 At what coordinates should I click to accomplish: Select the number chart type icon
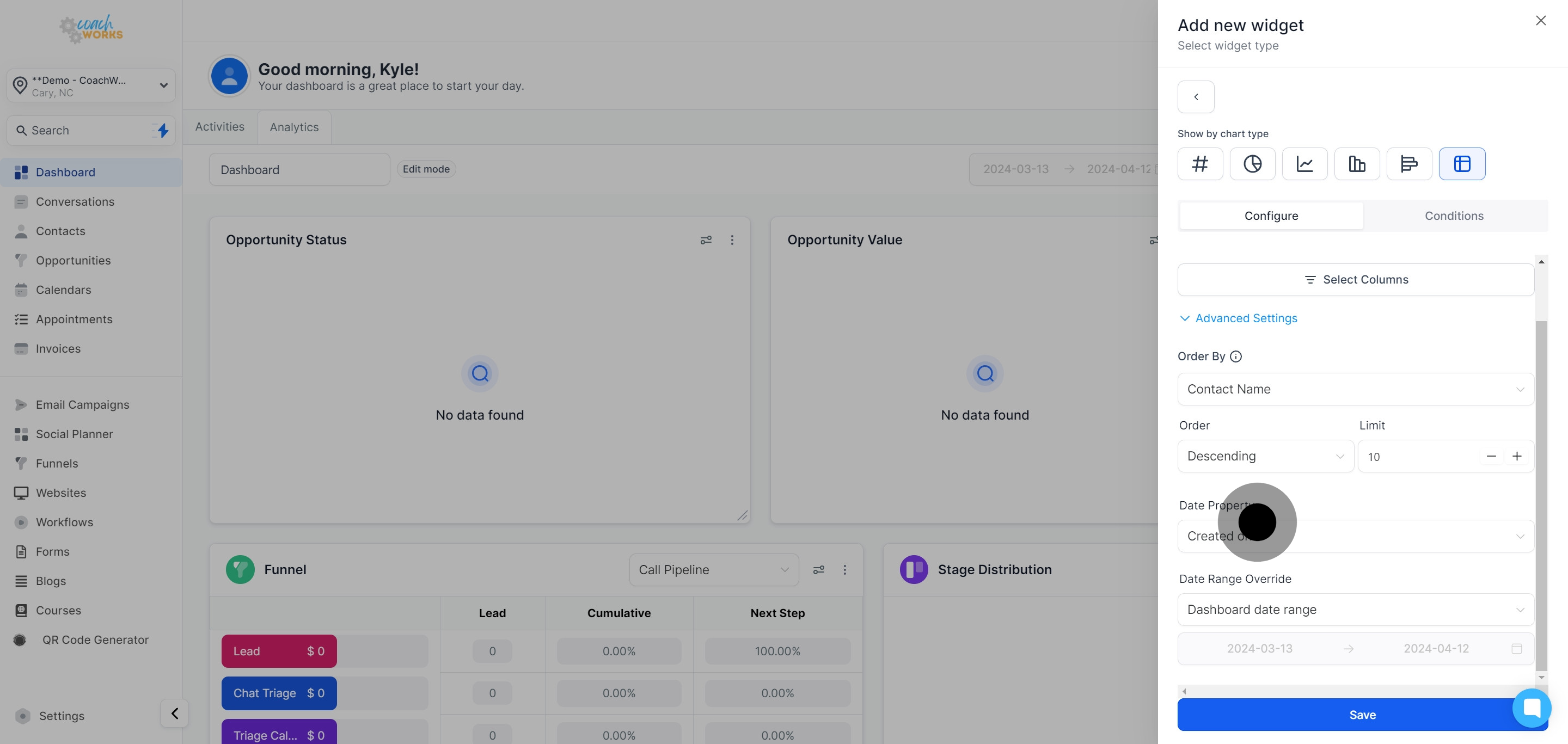pyautogui.click(x=1200, y=164)
